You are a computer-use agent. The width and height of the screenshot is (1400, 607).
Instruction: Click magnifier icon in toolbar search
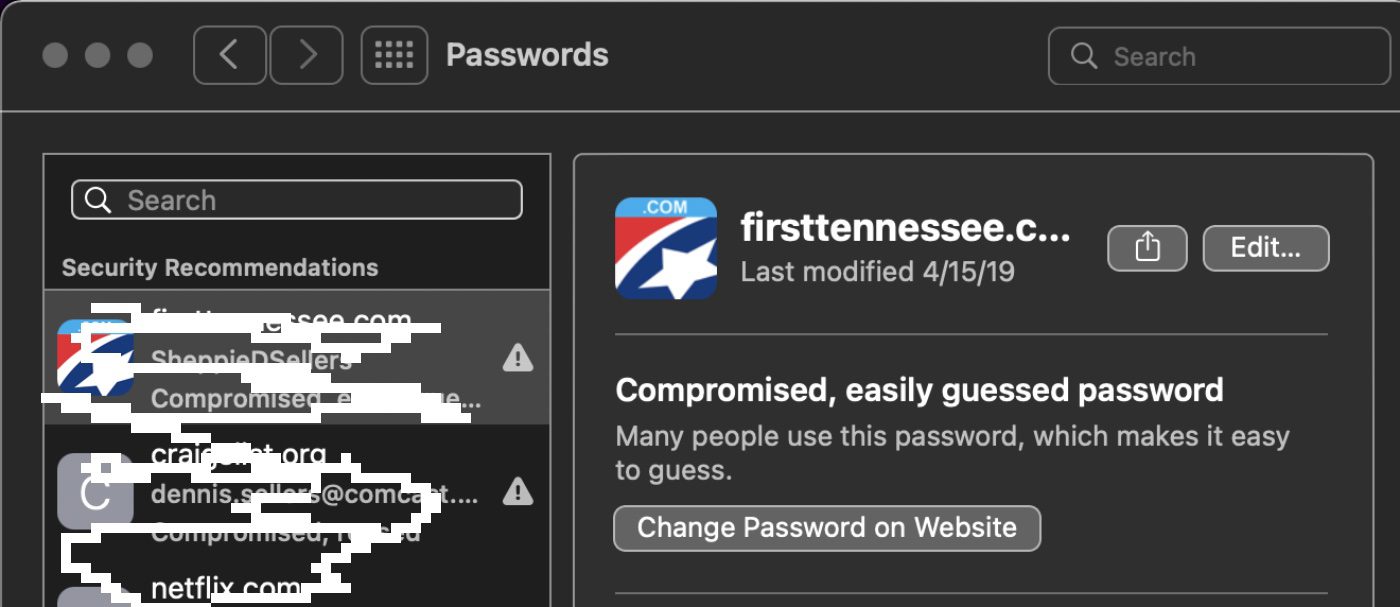pyautogui.click(x=1084, y=56)
